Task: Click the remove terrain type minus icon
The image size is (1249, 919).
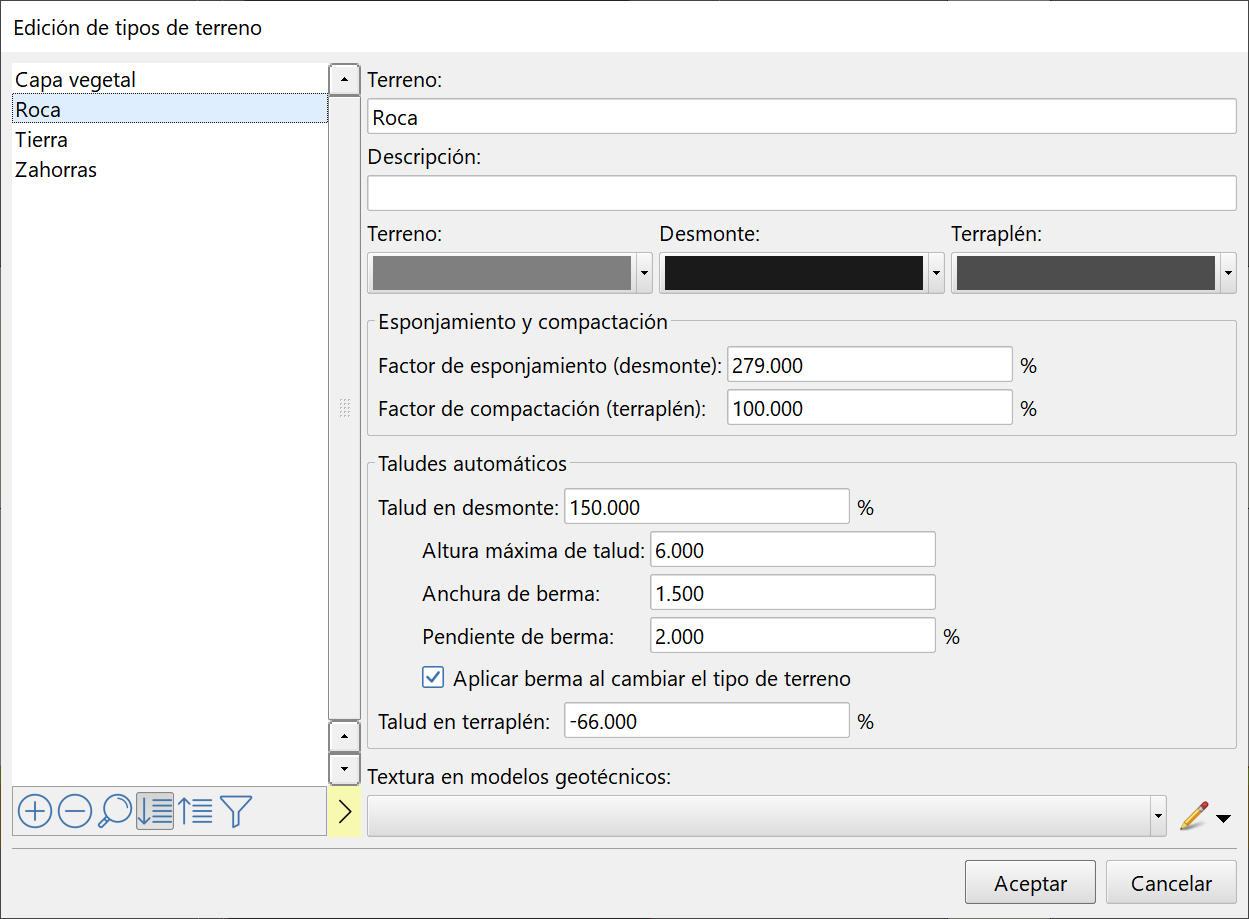Action: [75, 811]
